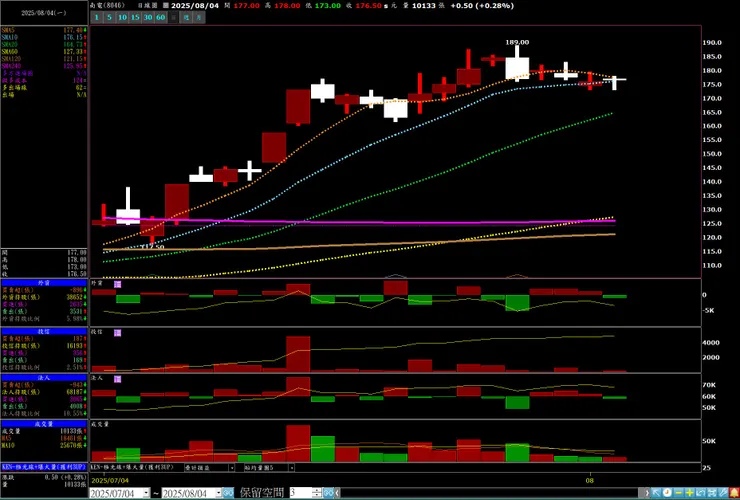This screenshot has width=740, height=500.
Task: Click the 190.0 price axis label
Action: [x=712, y=42]
